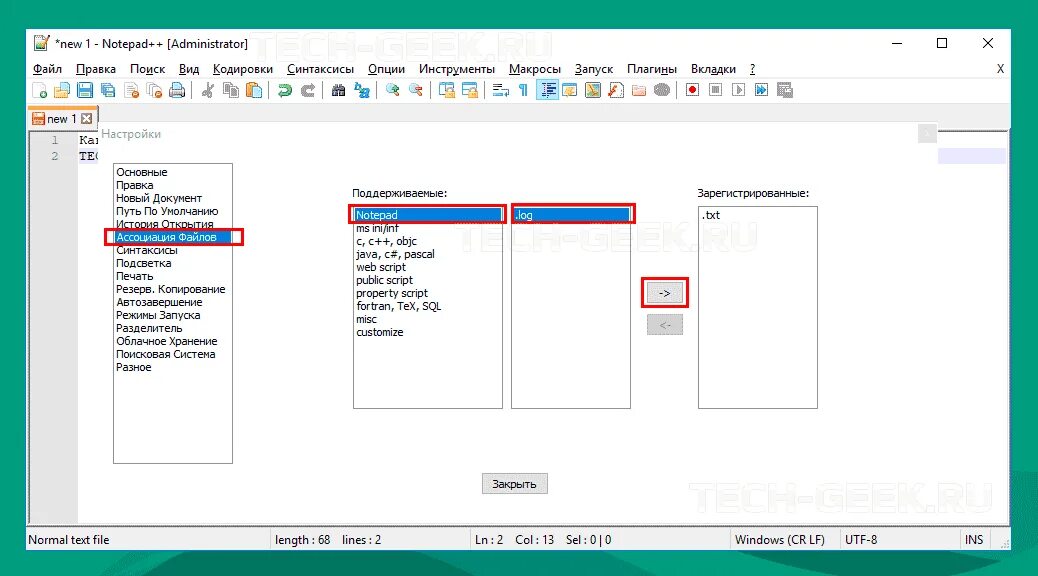Click the UTF-8 encoding in status bar
1038x576 pixels.
[861, 540]
